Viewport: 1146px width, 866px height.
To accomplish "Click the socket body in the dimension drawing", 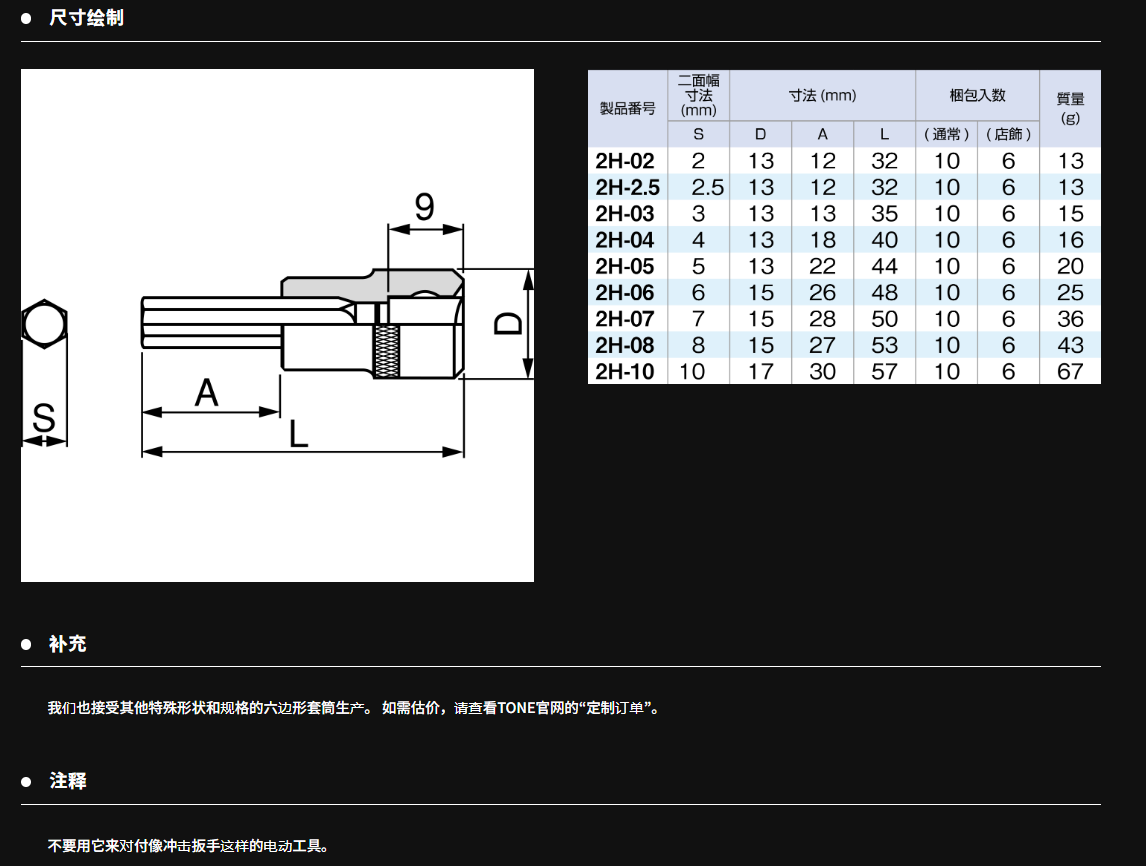I will pyautogui.click(x=420, y=338).
